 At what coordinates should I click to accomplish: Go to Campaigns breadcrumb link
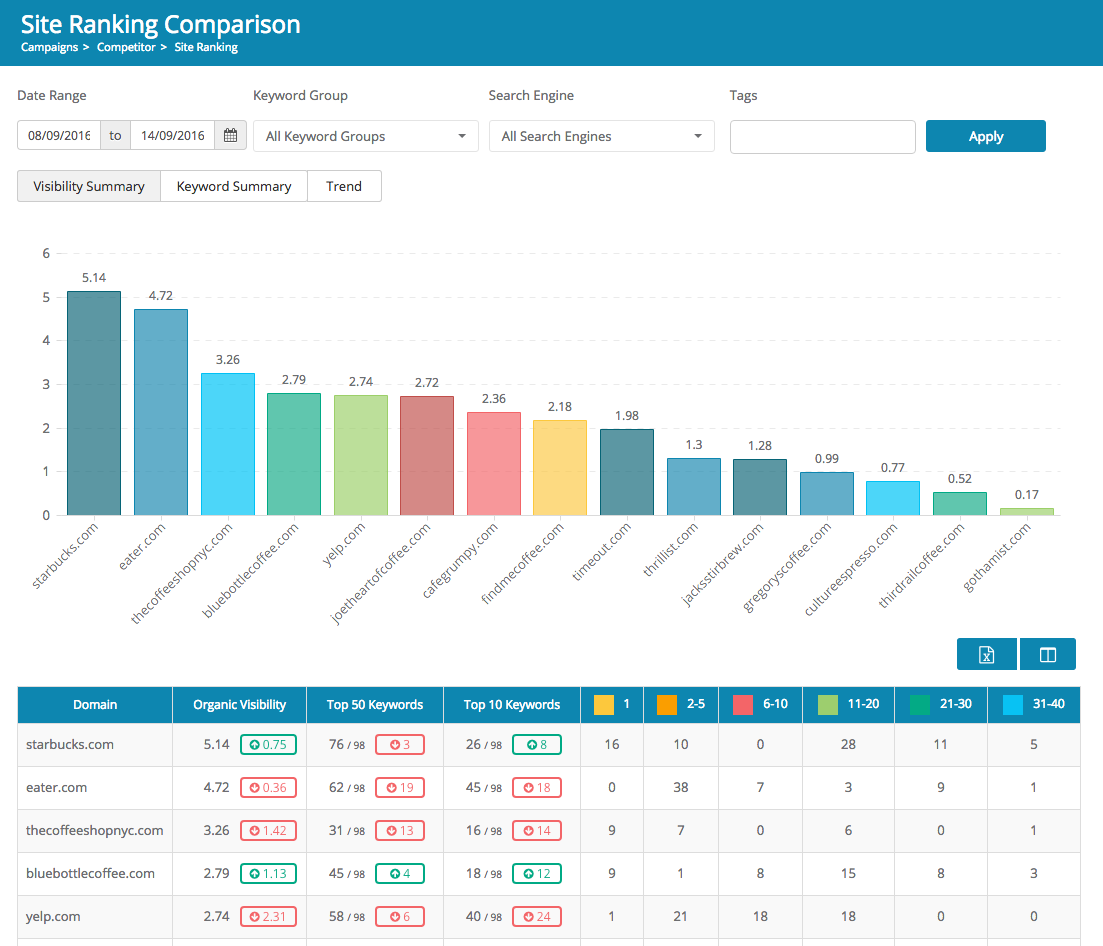[49, 47]
